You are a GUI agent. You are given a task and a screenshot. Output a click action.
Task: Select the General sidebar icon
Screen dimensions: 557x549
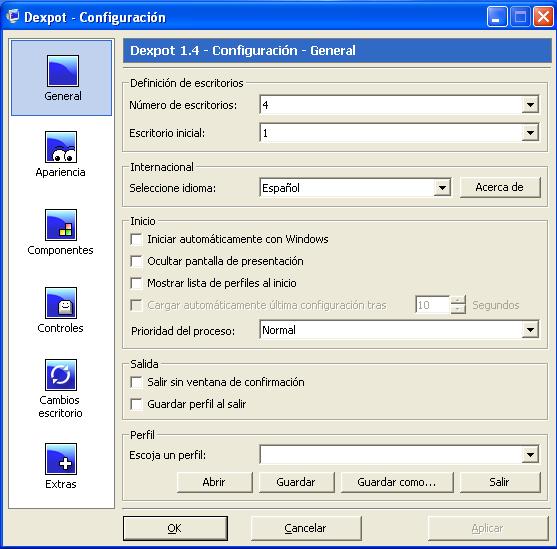tap(63, 70)
